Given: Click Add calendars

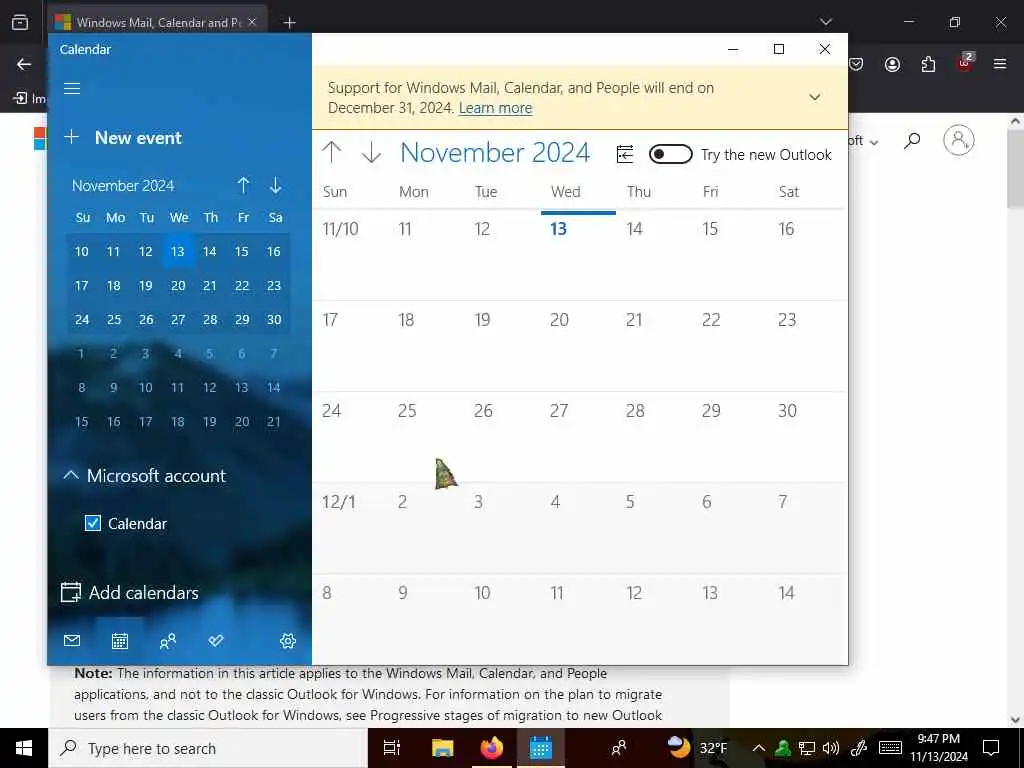Looking at the screenshot, I should (x=129, y=592).
